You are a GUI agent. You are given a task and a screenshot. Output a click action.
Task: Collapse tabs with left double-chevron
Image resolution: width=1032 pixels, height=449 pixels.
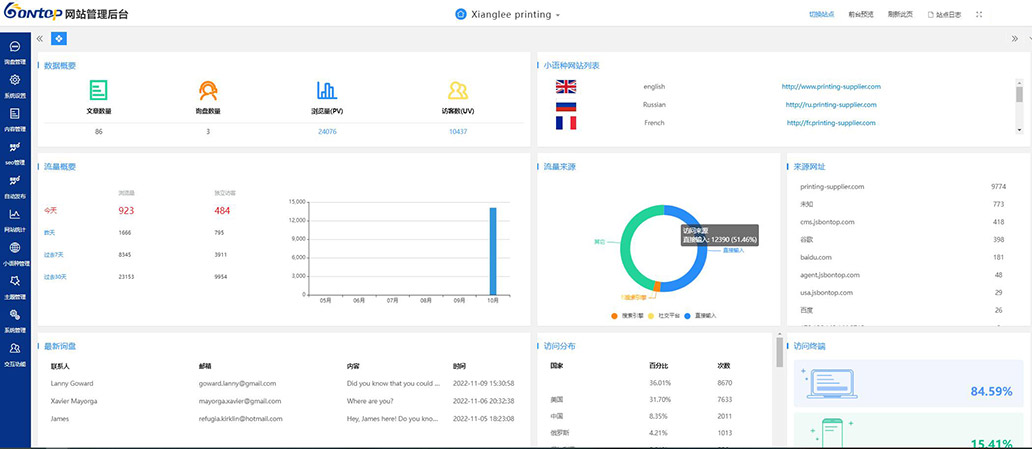coord(40,39)
